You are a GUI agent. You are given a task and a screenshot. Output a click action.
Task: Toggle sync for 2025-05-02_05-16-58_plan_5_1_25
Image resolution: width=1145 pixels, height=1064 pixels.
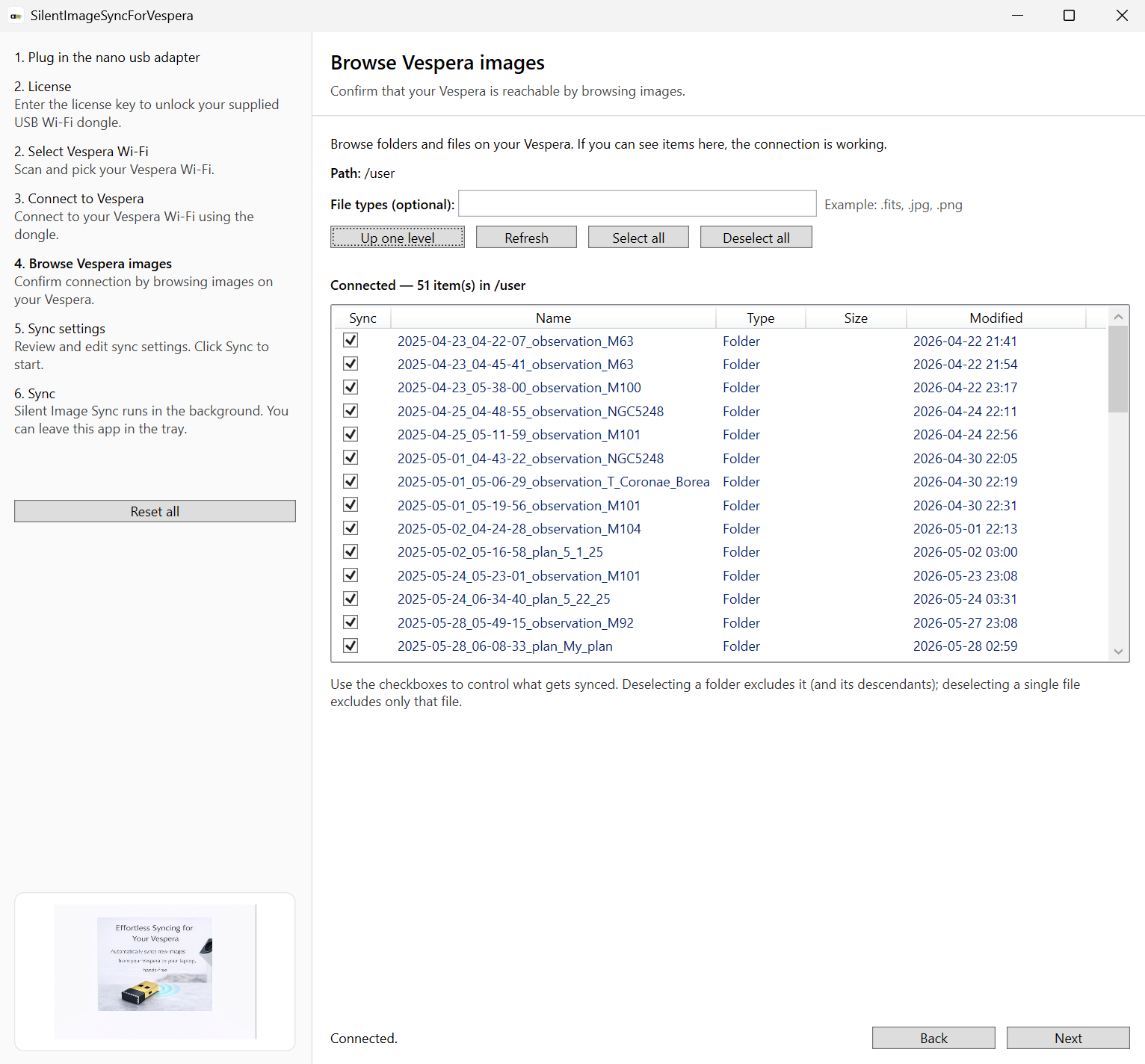coord(351,551)
